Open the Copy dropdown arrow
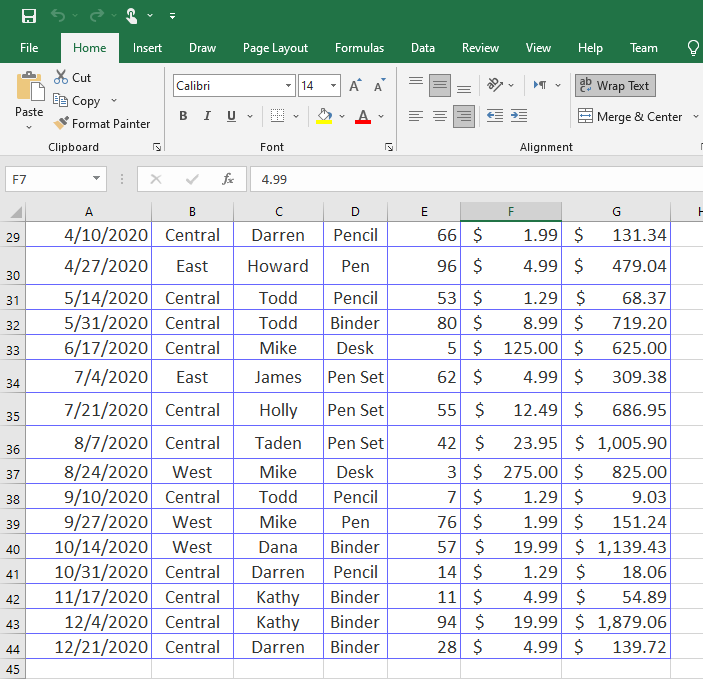Viewport: 703px width, 679px height. coord(114,100)
